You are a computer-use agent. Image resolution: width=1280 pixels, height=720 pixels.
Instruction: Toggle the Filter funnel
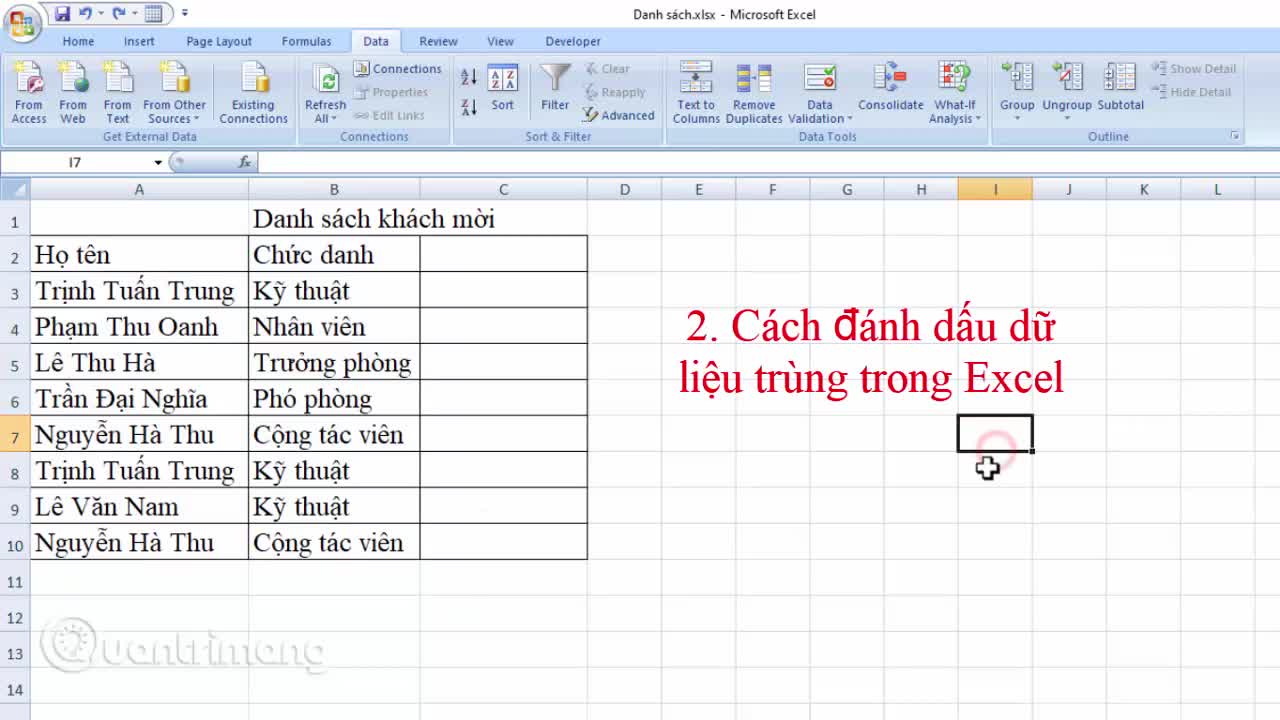click(555, 88)
